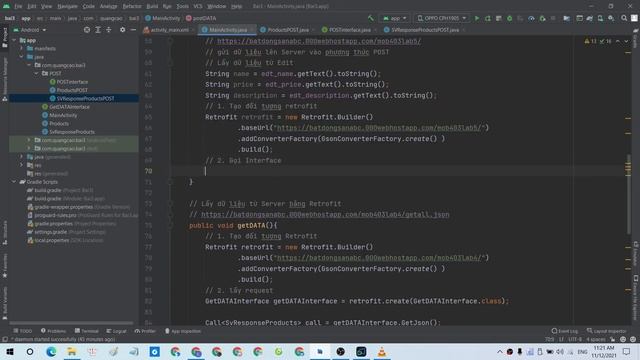Go to next highlighted error arrow
This screenshot has width=640, height=360.
pyautogui.click(x=626, y=41)
